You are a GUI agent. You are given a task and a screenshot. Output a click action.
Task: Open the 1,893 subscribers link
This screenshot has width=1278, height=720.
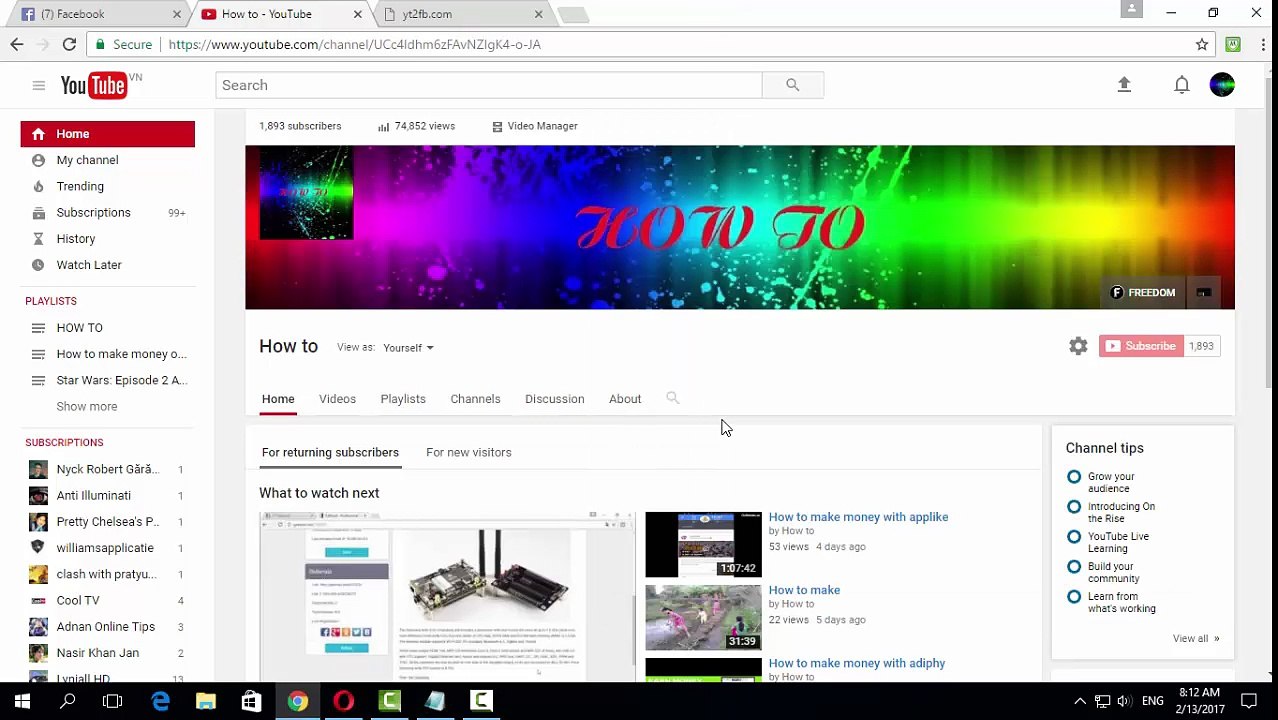pos(300,126)
